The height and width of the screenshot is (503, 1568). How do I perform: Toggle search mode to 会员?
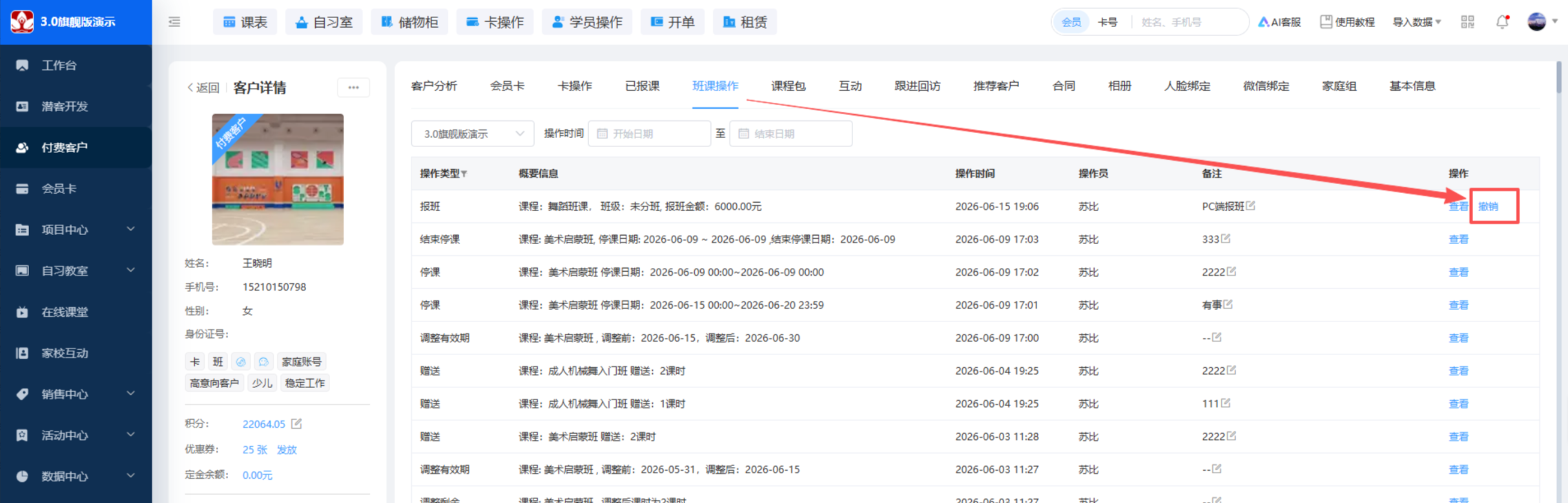[1071, 22]
